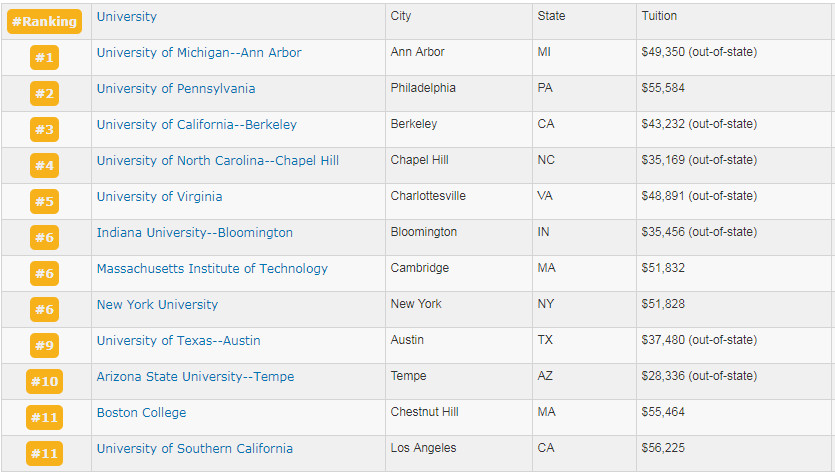
Task: Click the Tuition column header
Action: (x=658, y=17)
